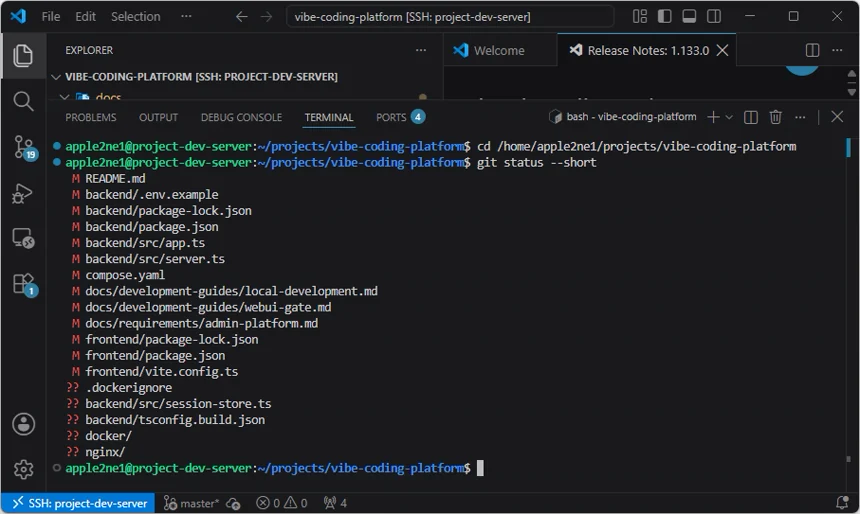Open the terminal launch profile dropdown arrow
Viewport: 860px width, 514px height.
(729, 117)
